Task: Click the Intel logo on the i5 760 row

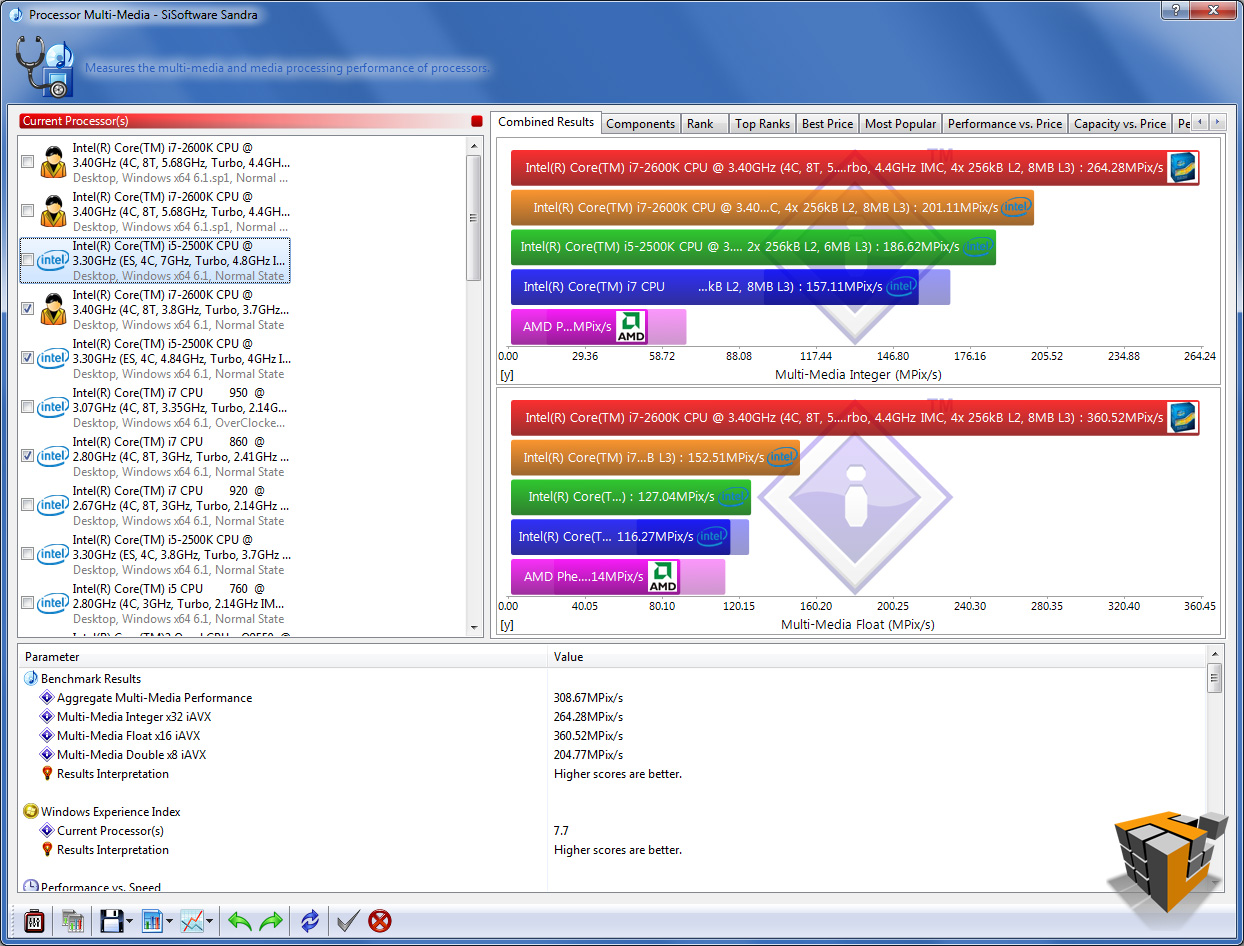Action: point(53,603)
